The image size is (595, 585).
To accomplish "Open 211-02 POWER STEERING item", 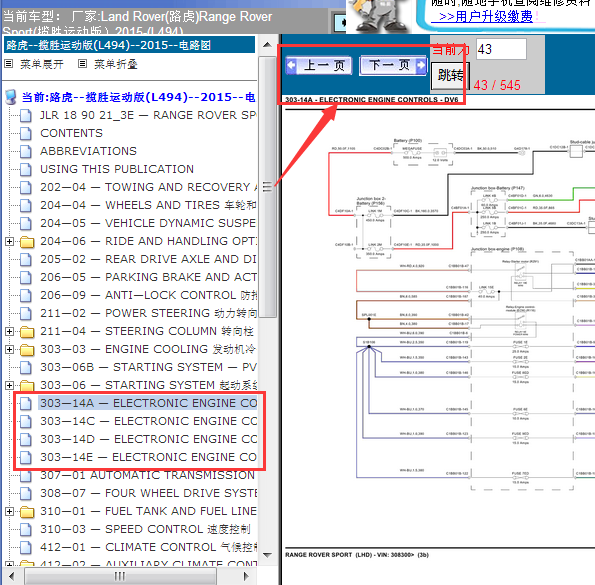I will click(148, 313).
